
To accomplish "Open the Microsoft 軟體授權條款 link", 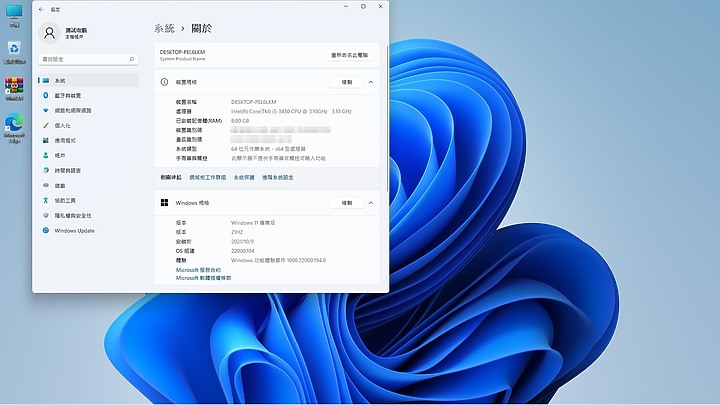I will (x=203, y=278).
